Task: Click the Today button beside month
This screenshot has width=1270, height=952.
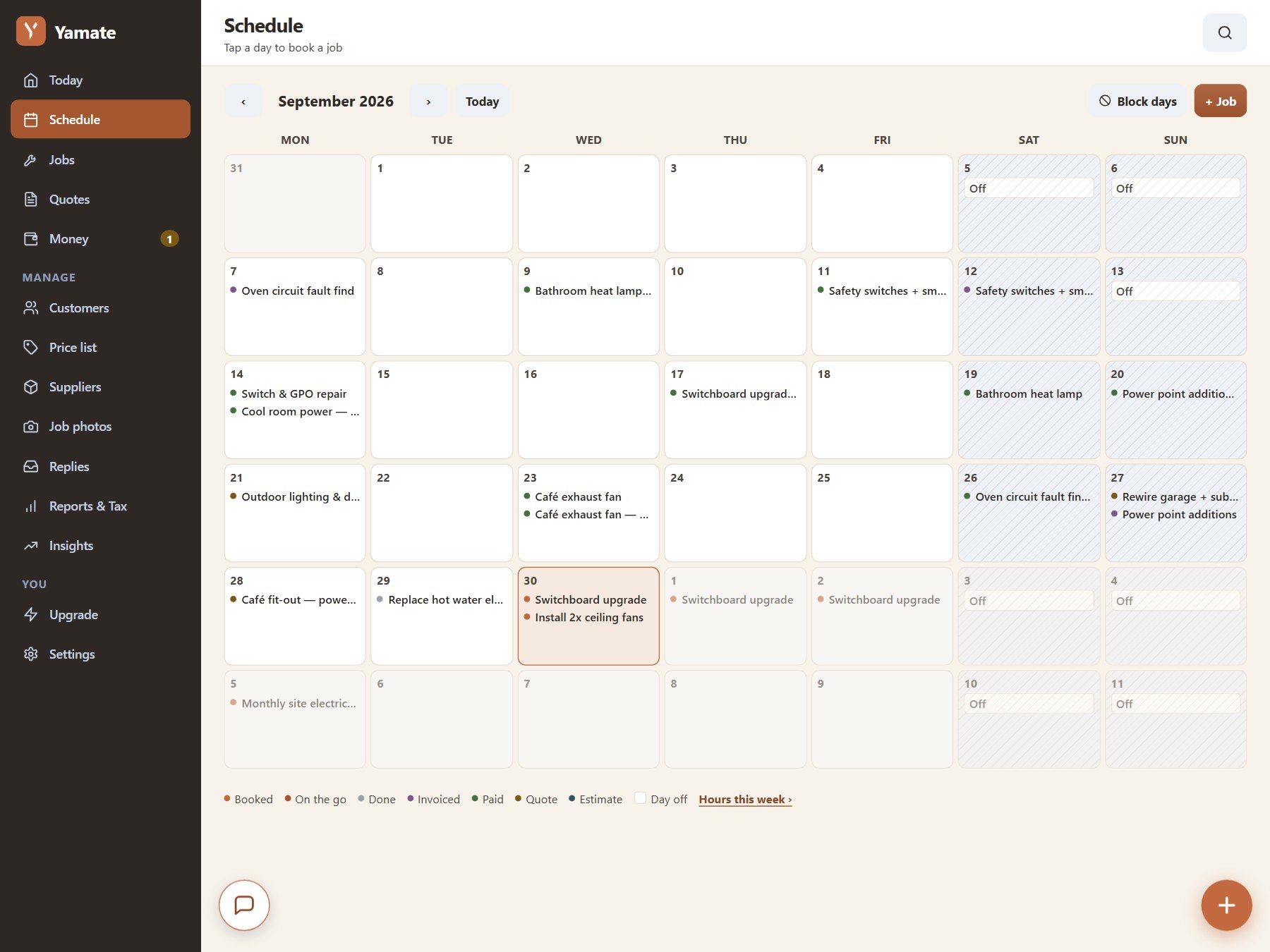Action: (482, 102)
